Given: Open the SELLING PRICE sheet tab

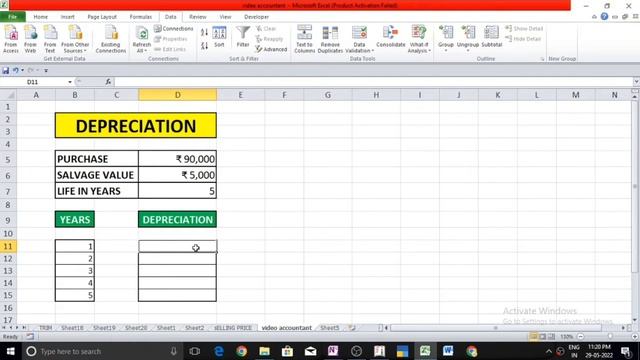Looking at the screenshot, I should [233, 328].
